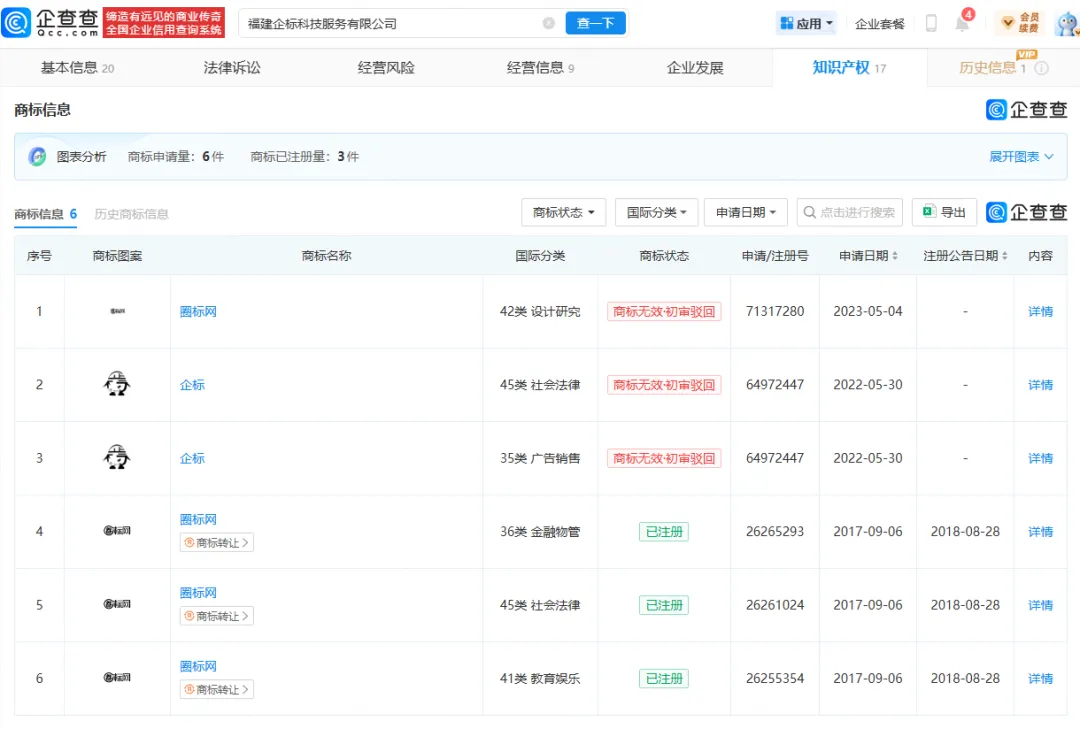Open 详情 for 45类 社会法律 row 2
Image resolution: width=1080 pixels, height=729 pixels.
(1040, 384)
